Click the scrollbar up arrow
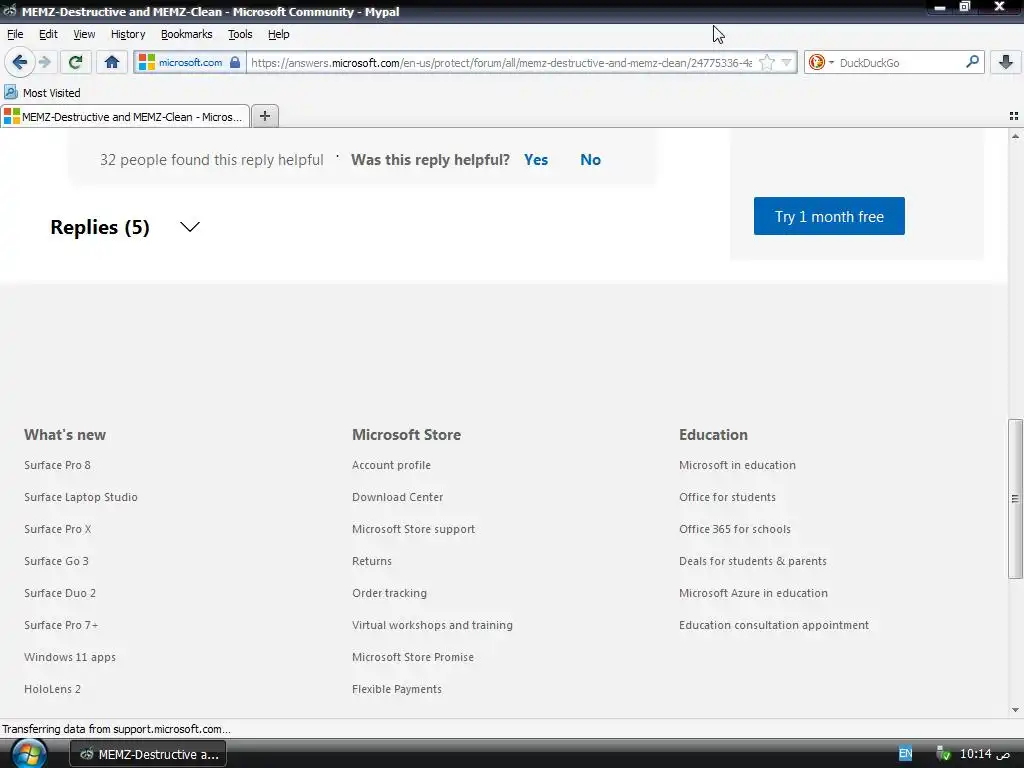Image resolution: width=1024 pixels, height=768 pixels. point(1015,136)
